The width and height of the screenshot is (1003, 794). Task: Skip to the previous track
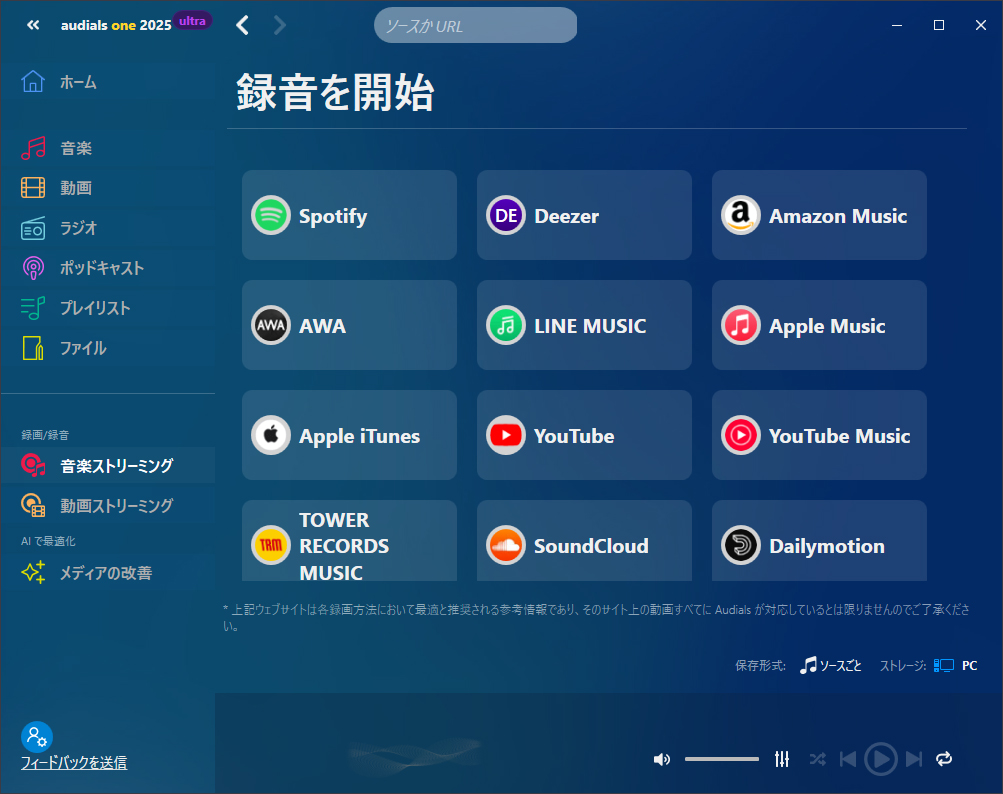[x=848, y=759]
